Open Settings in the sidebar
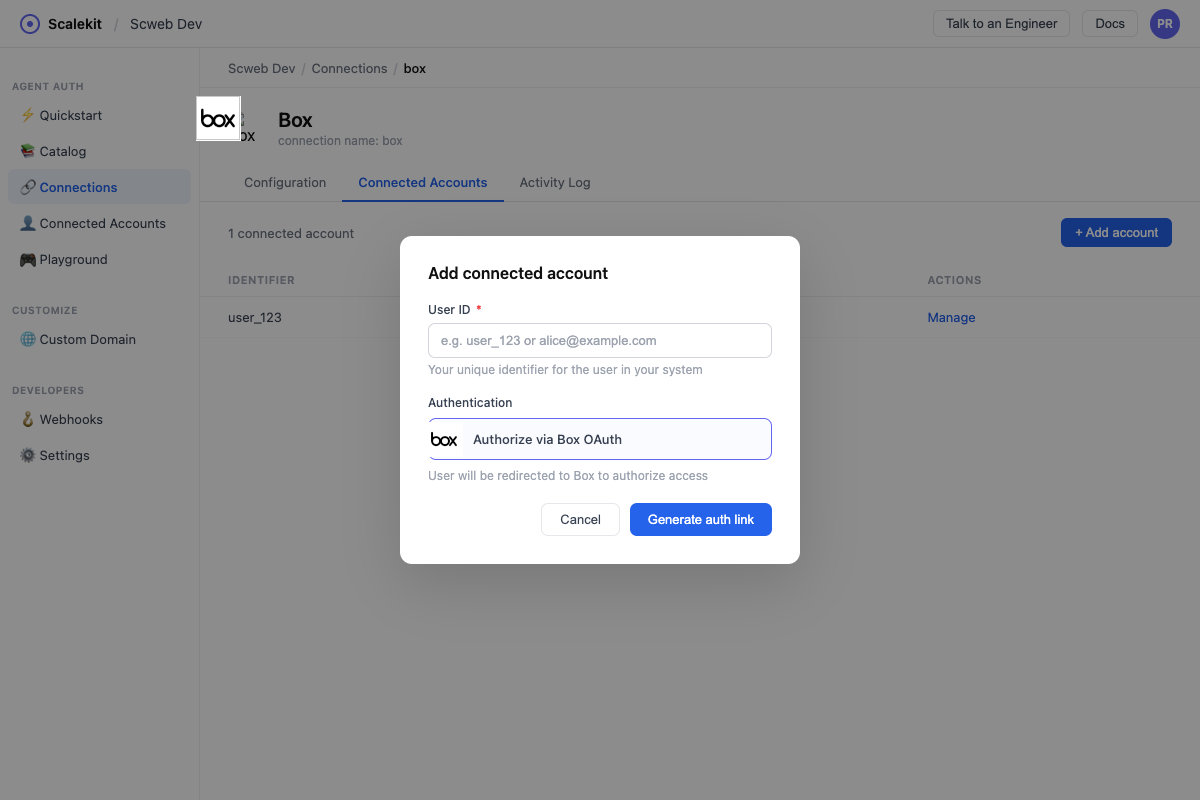Viewport: 1200px width, 800px height. coord(64,455)
